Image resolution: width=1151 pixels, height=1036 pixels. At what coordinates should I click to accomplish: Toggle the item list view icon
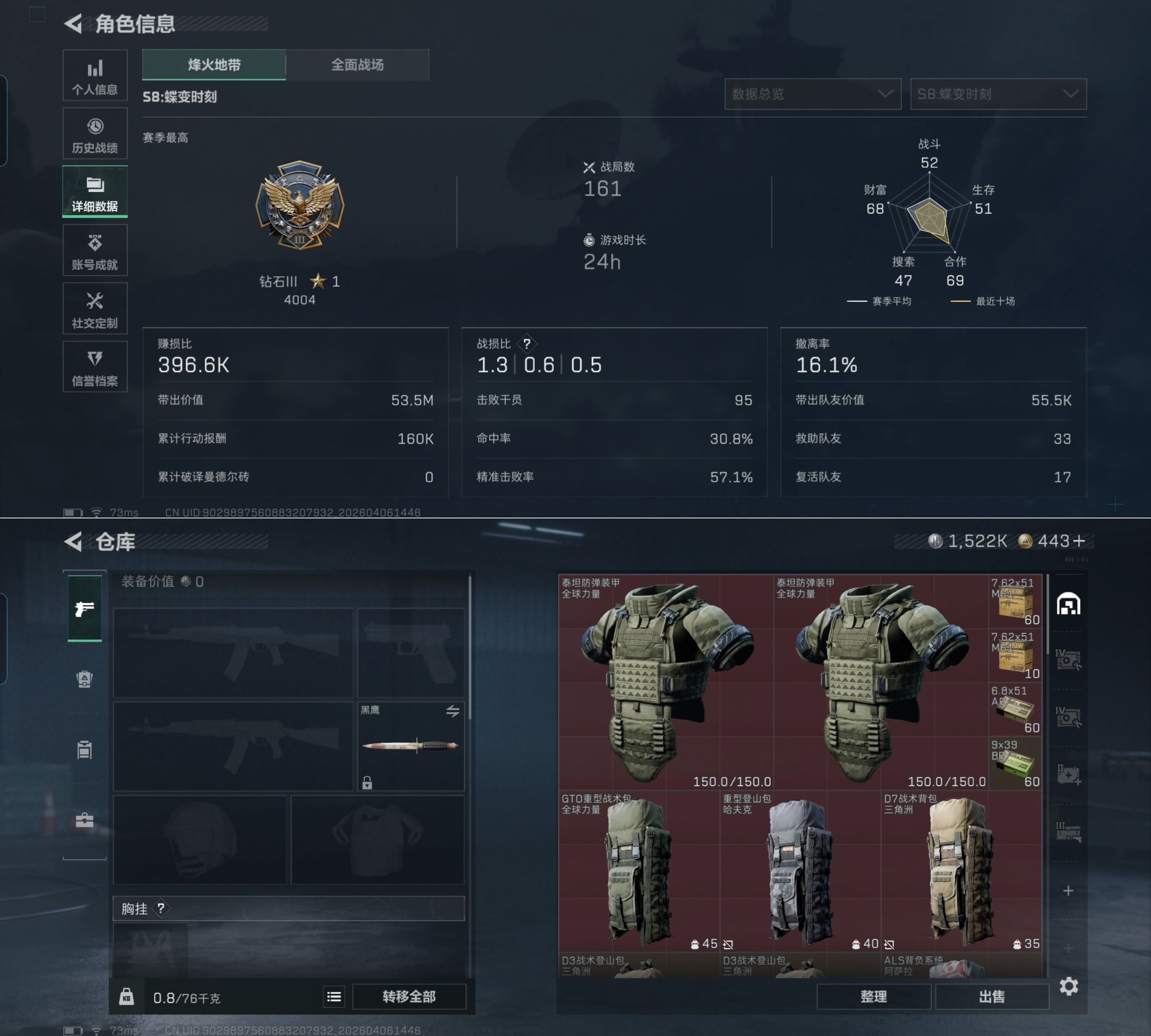(334, 997)
